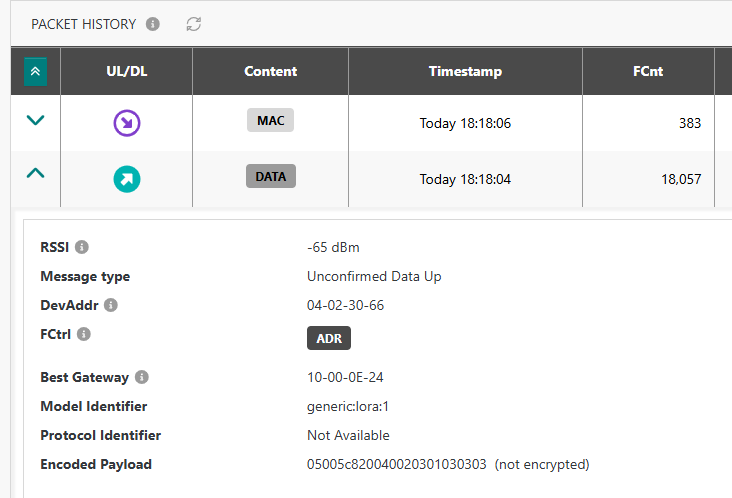Refresh the packet history list
Screen dimensions: 732x498
click(194, 23)
